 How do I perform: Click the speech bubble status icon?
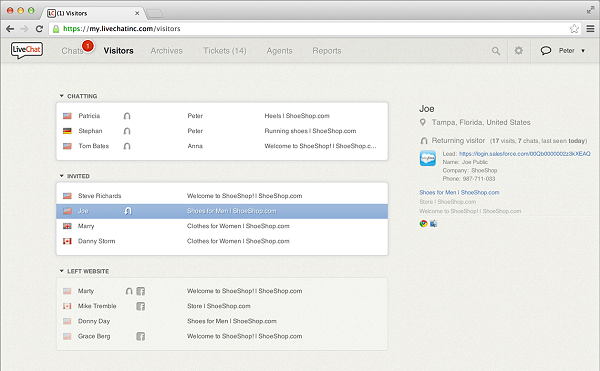pos(546,50)
